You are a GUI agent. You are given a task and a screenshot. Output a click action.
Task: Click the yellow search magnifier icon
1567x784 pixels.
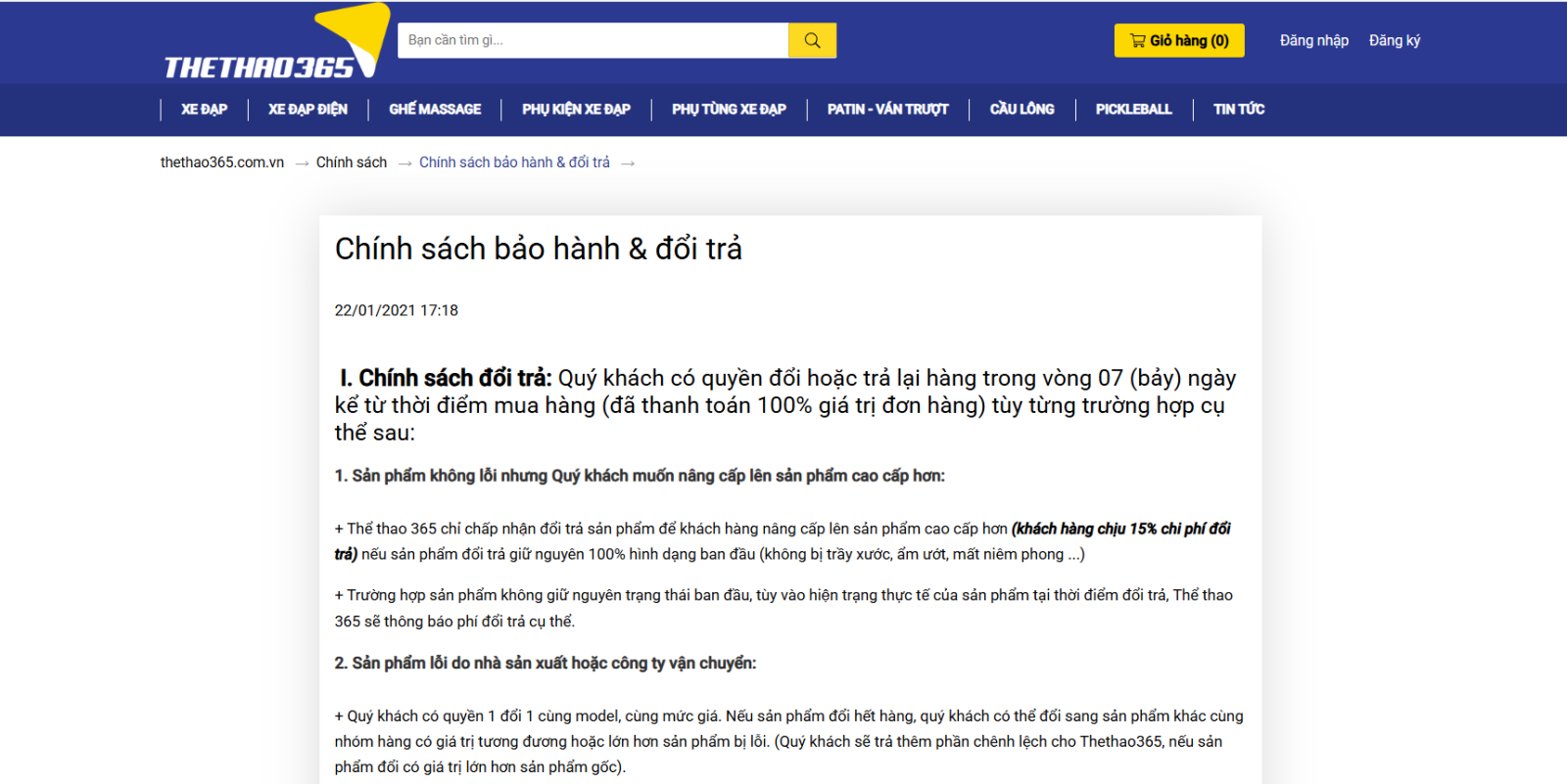point(812,40)
